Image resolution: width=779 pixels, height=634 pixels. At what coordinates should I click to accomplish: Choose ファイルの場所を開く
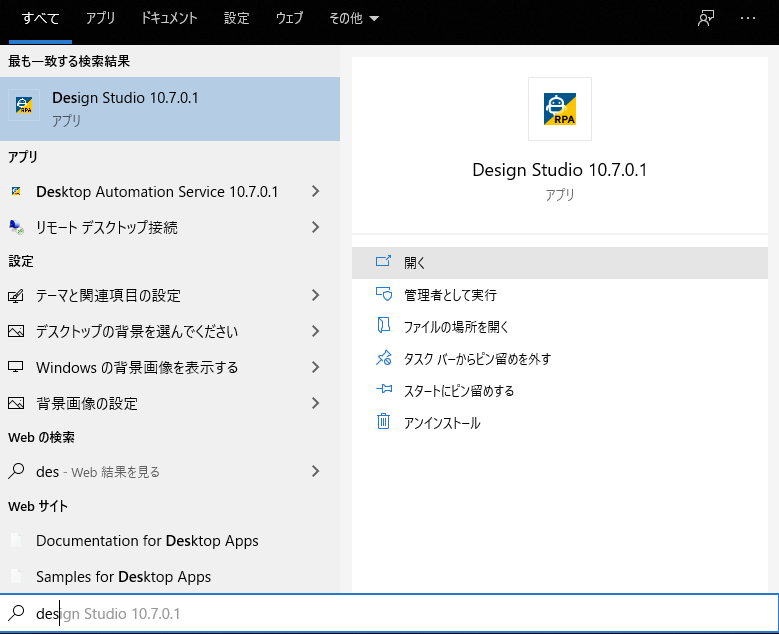559,326
